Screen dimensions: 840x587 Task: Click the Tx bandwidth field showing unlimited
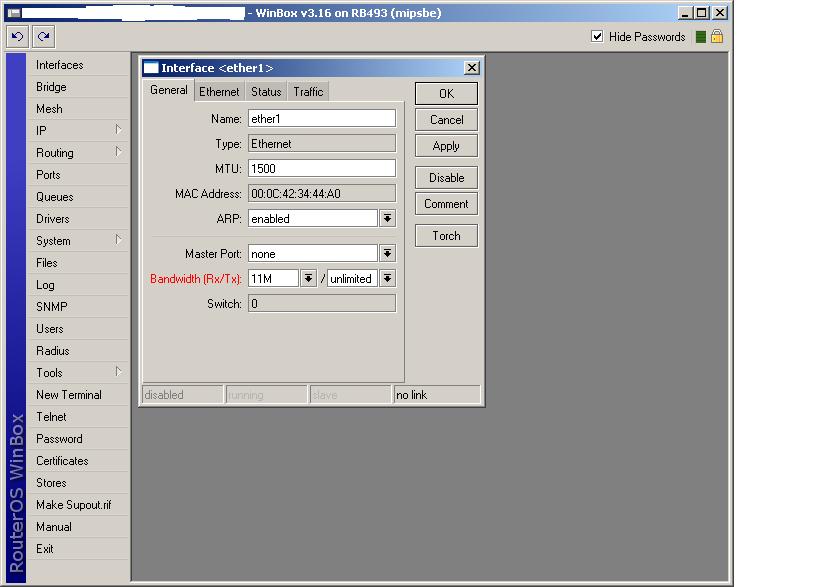pos(352,279)
